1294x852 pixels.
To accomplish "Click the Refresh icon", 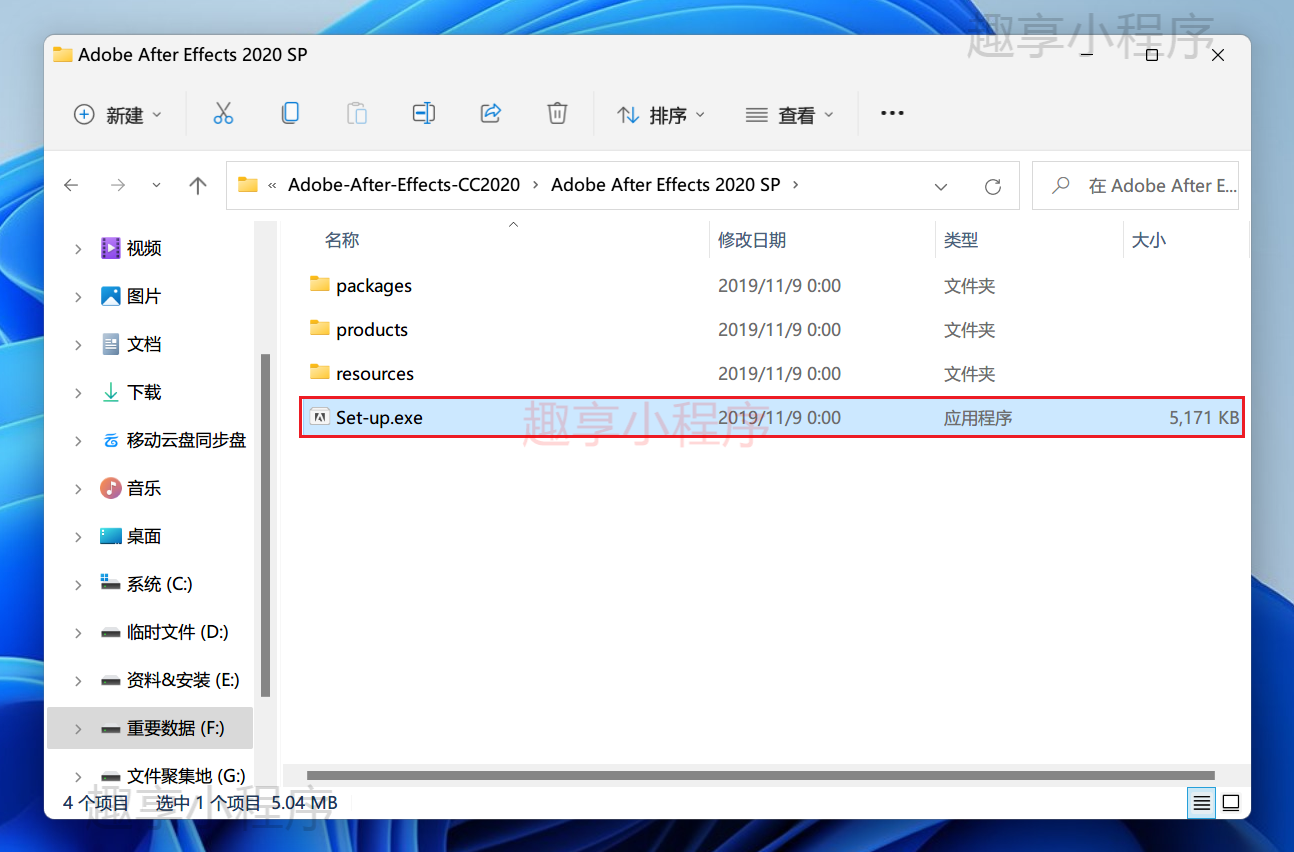I will click(993, 186).
